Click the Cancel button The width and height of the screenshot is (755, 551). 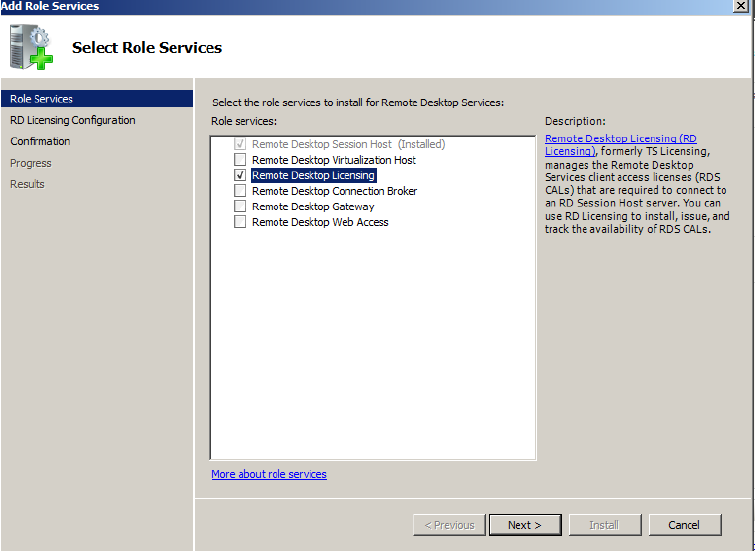coord(684,525)
